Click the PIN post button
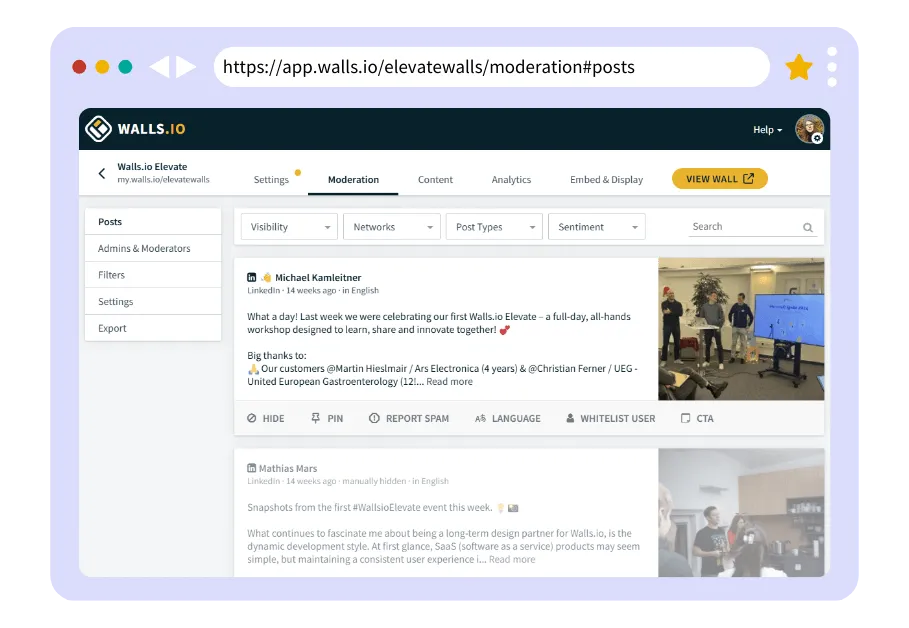 tap(327, 418)
